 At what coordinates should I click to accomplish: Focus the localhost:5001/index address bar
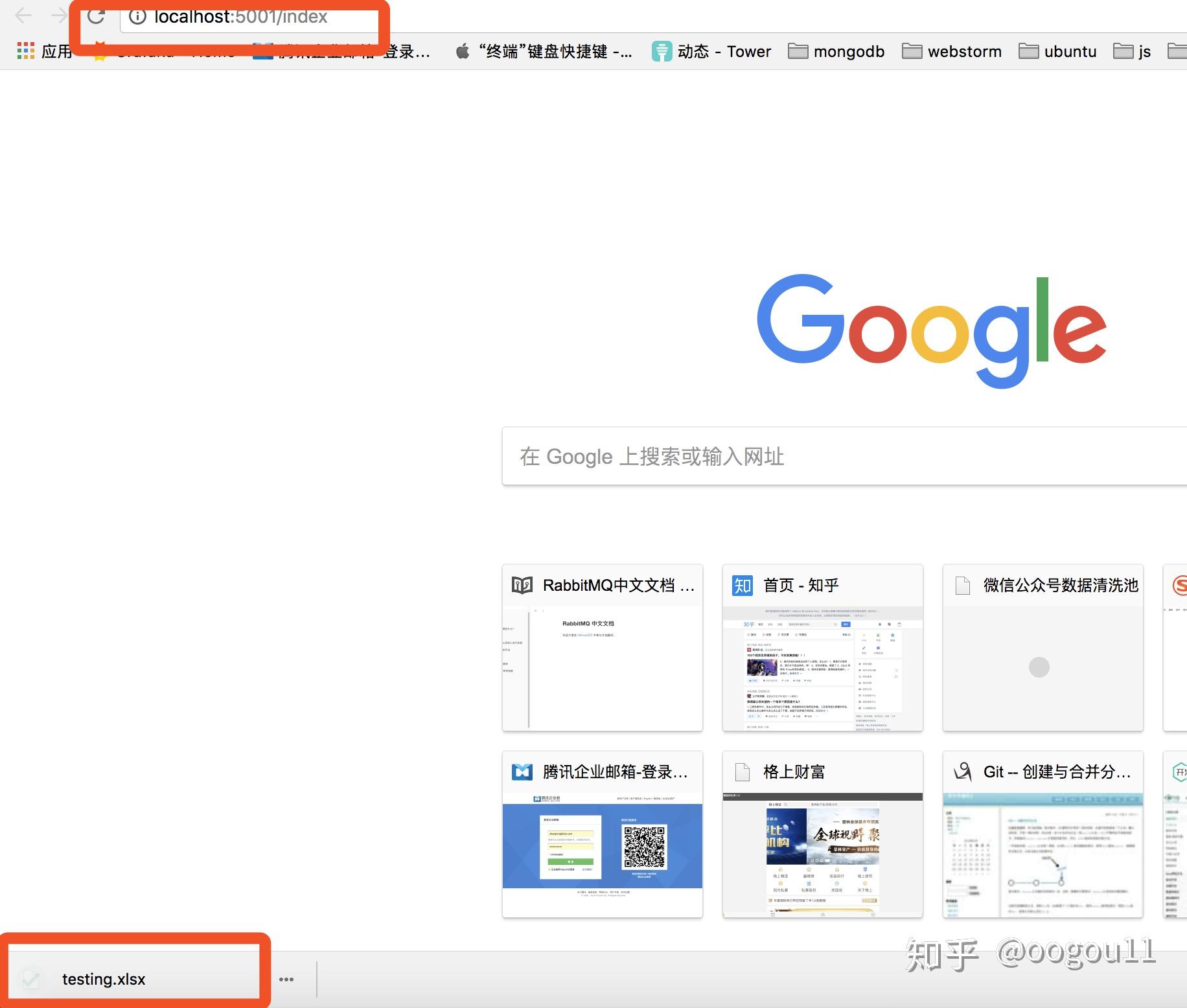[x=653, y=16]
